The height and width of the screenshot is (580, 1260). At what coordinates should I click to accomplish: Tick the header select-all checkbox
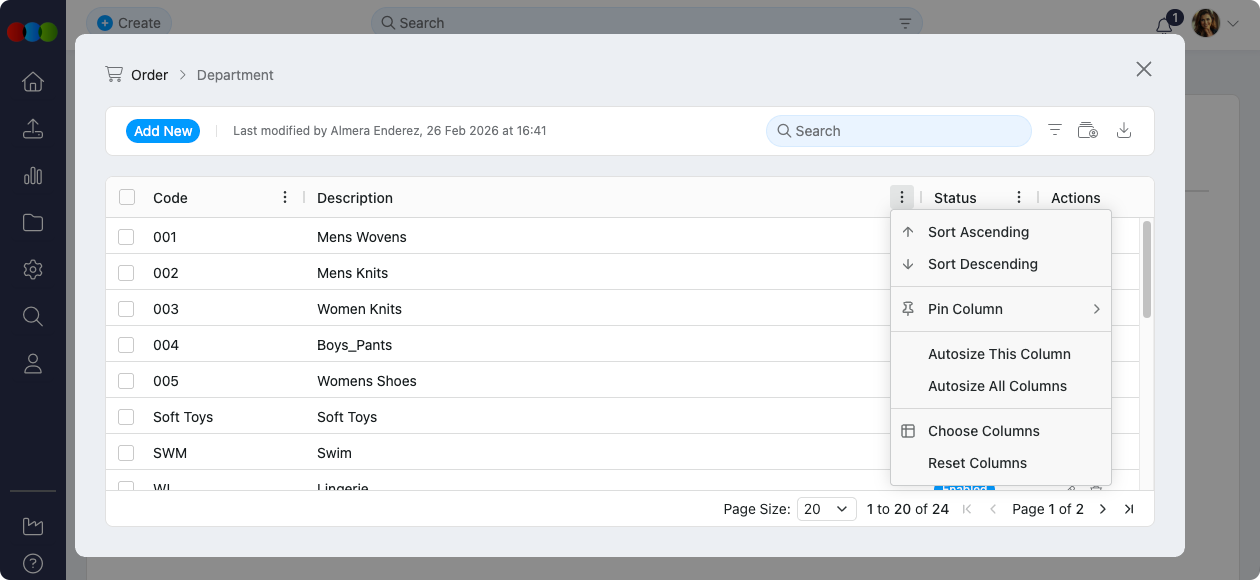[x=127, y=197]
